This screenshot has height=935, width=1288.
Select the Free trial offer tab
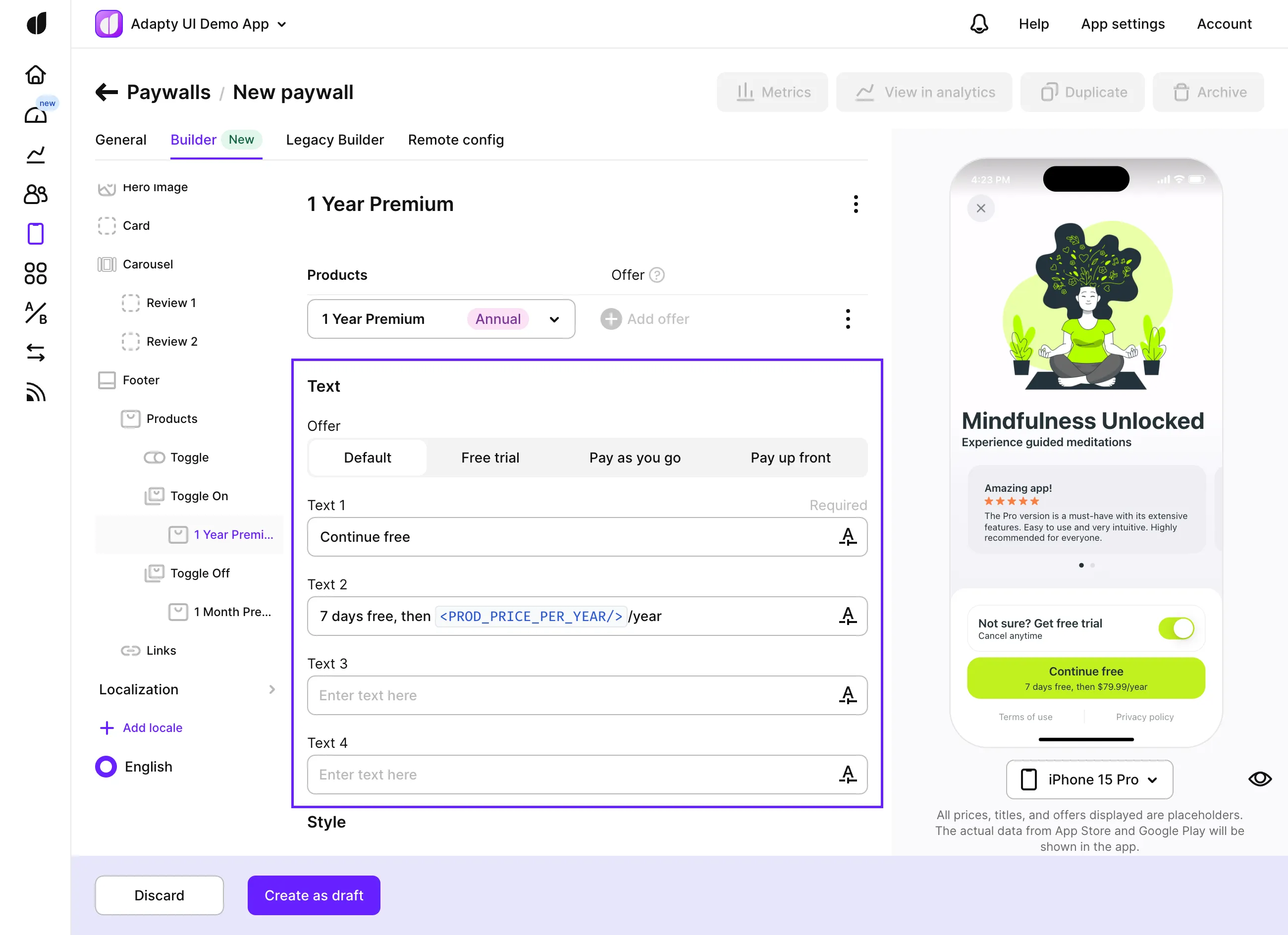pyautogui.click(x=489, y=458)
